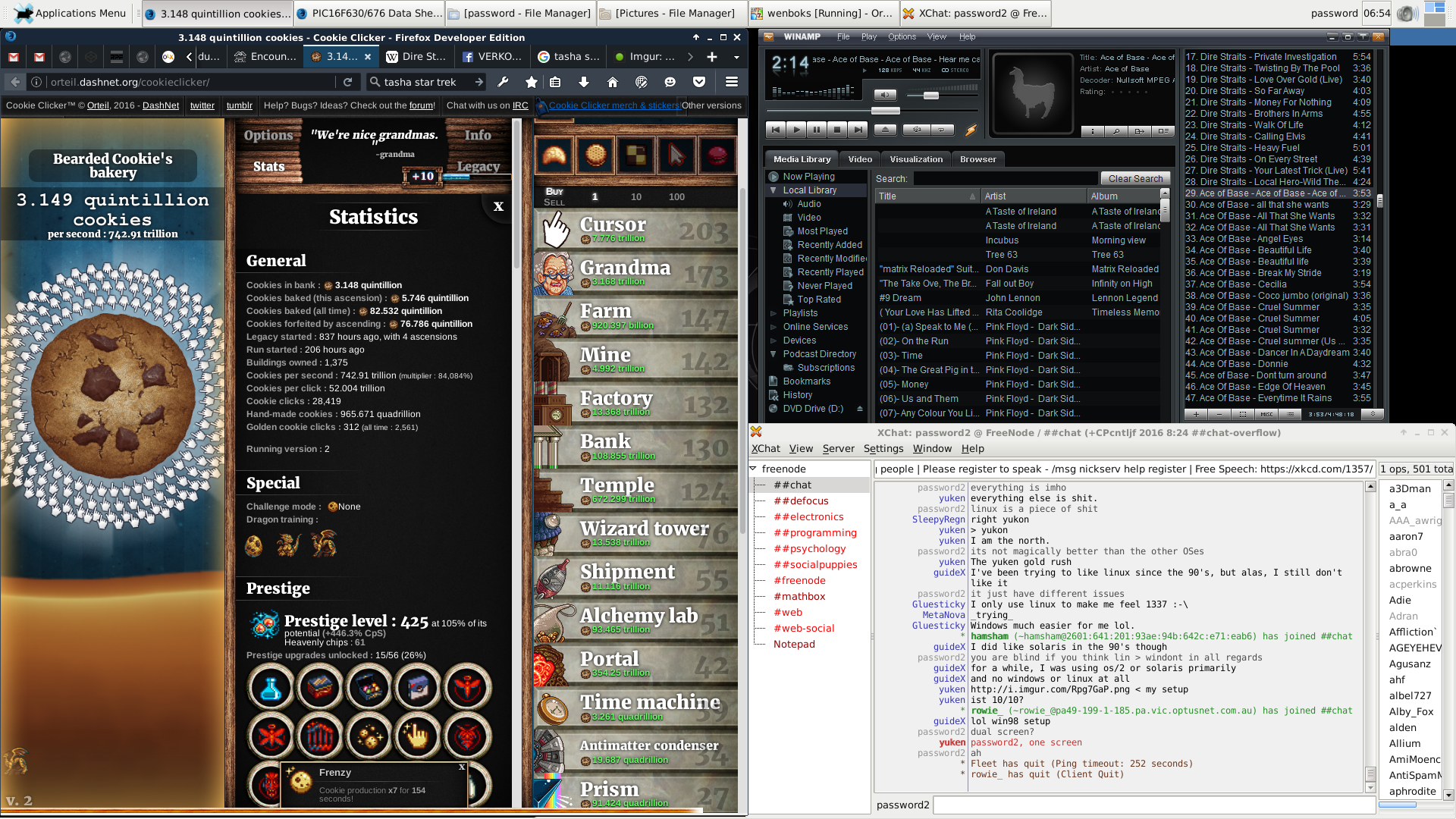The image size is (1456, 819).
Task: Open Cookie Clicker Options menu
Action: pyautogui.click(x=268, y=135)
